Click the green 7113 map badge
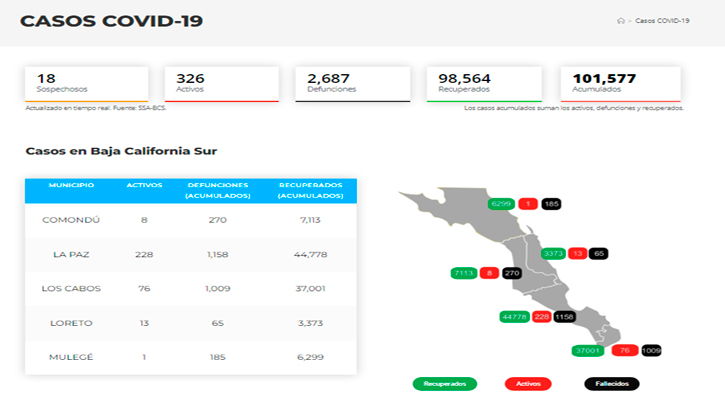Viewport: 725px width, 400px height. (464, 273)
